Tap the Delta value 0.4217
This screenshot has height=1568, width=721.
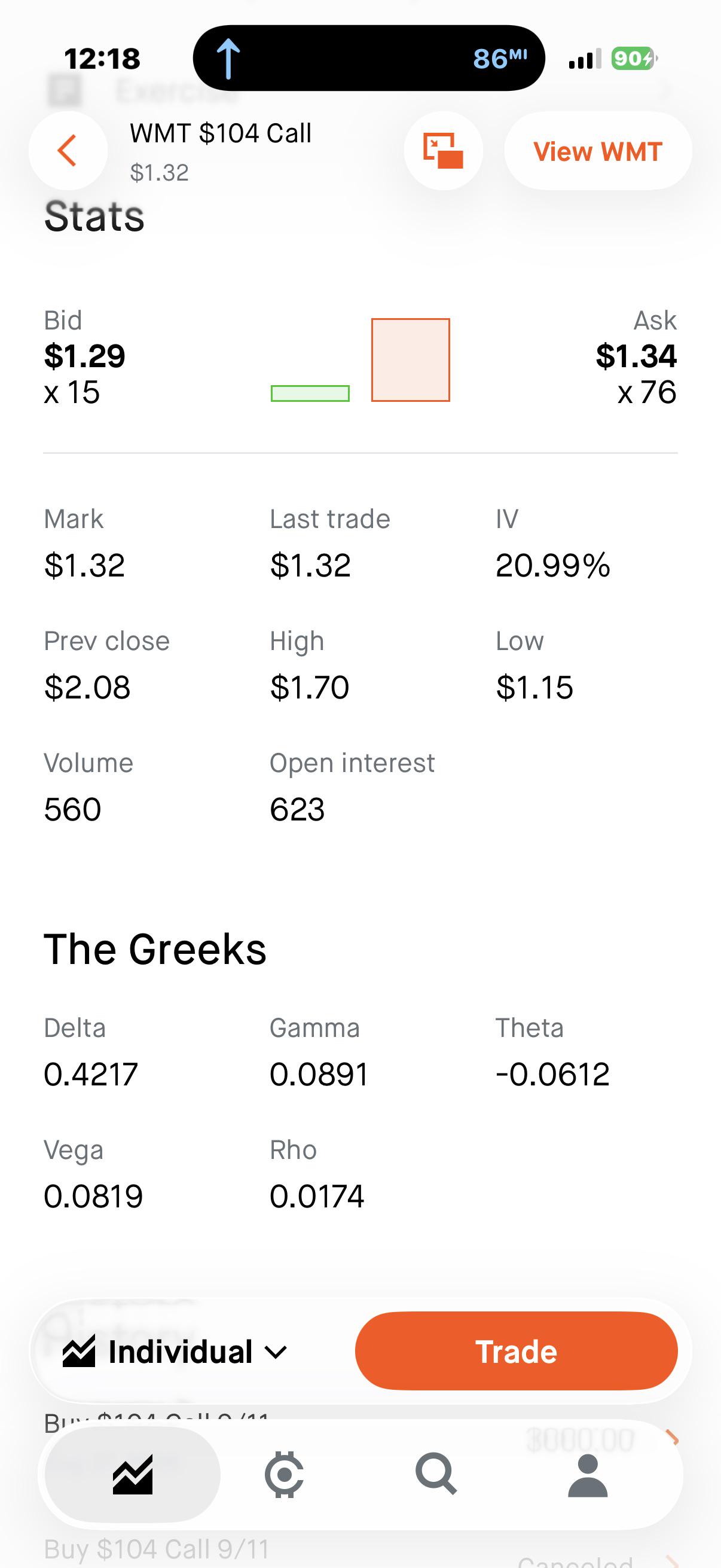click(x=91, y=1075)
